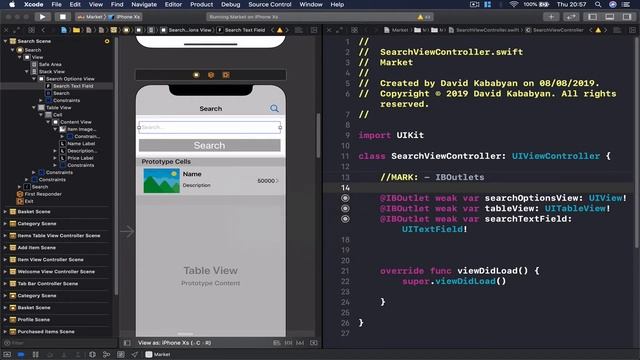Click the Align constraints button
640x360 pixels.
pos(277,343)
